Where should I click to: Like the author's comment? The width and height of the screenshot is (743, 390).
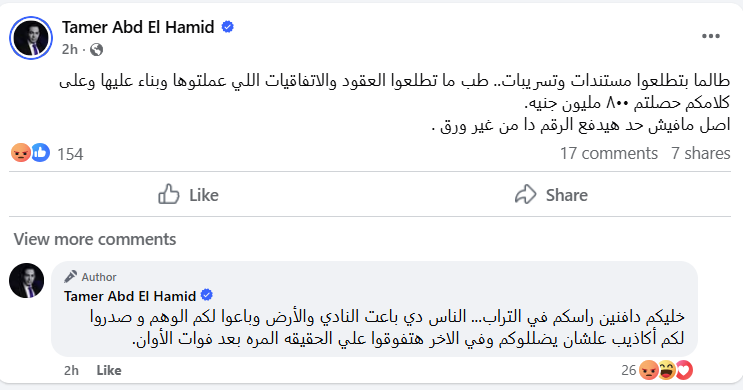coord(109,370)
